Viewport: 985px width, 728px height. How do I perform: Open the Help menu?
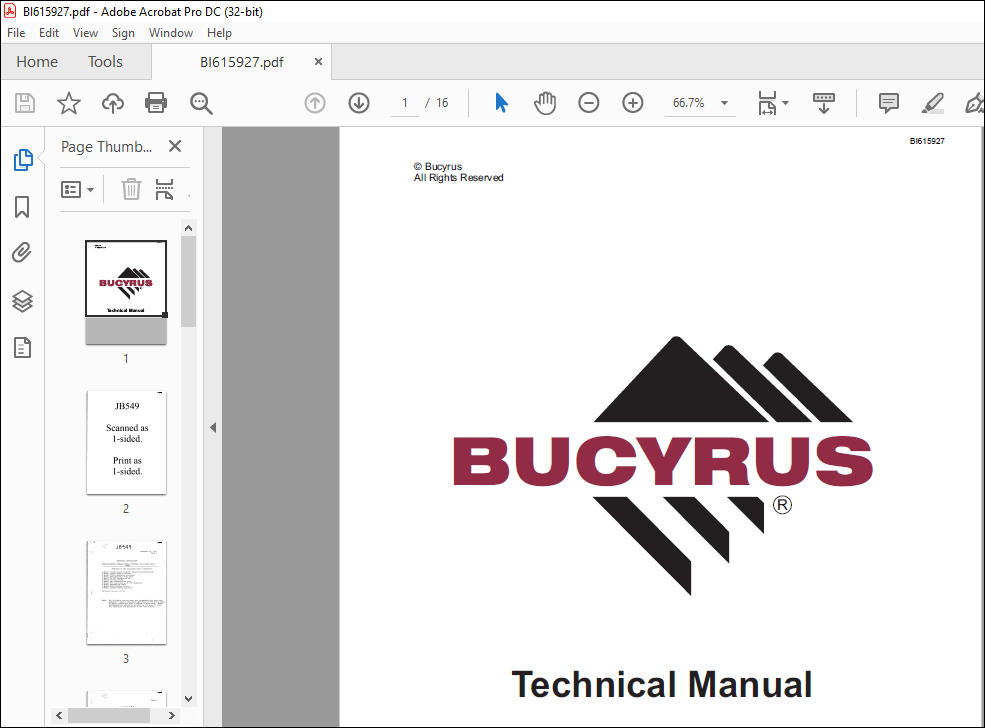click(x=219, y=33)
